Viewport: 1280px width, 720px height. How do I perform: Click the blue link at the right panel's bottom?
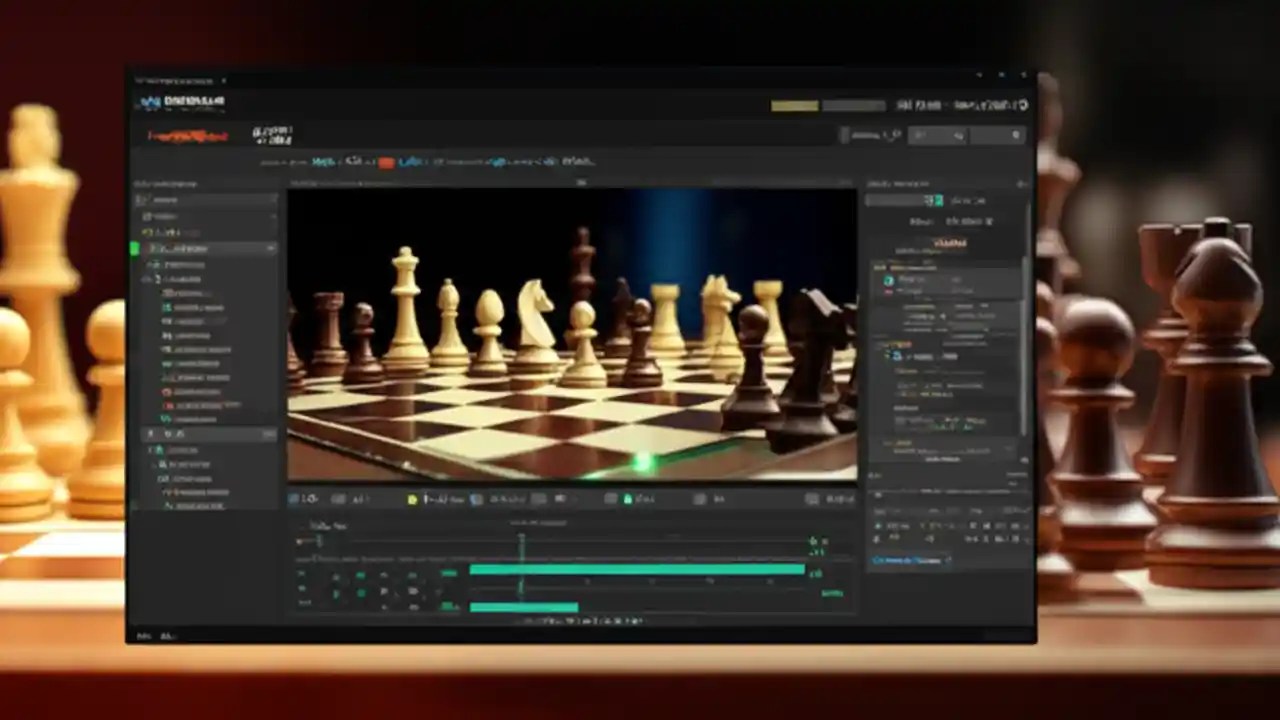[x=910, y=560]
